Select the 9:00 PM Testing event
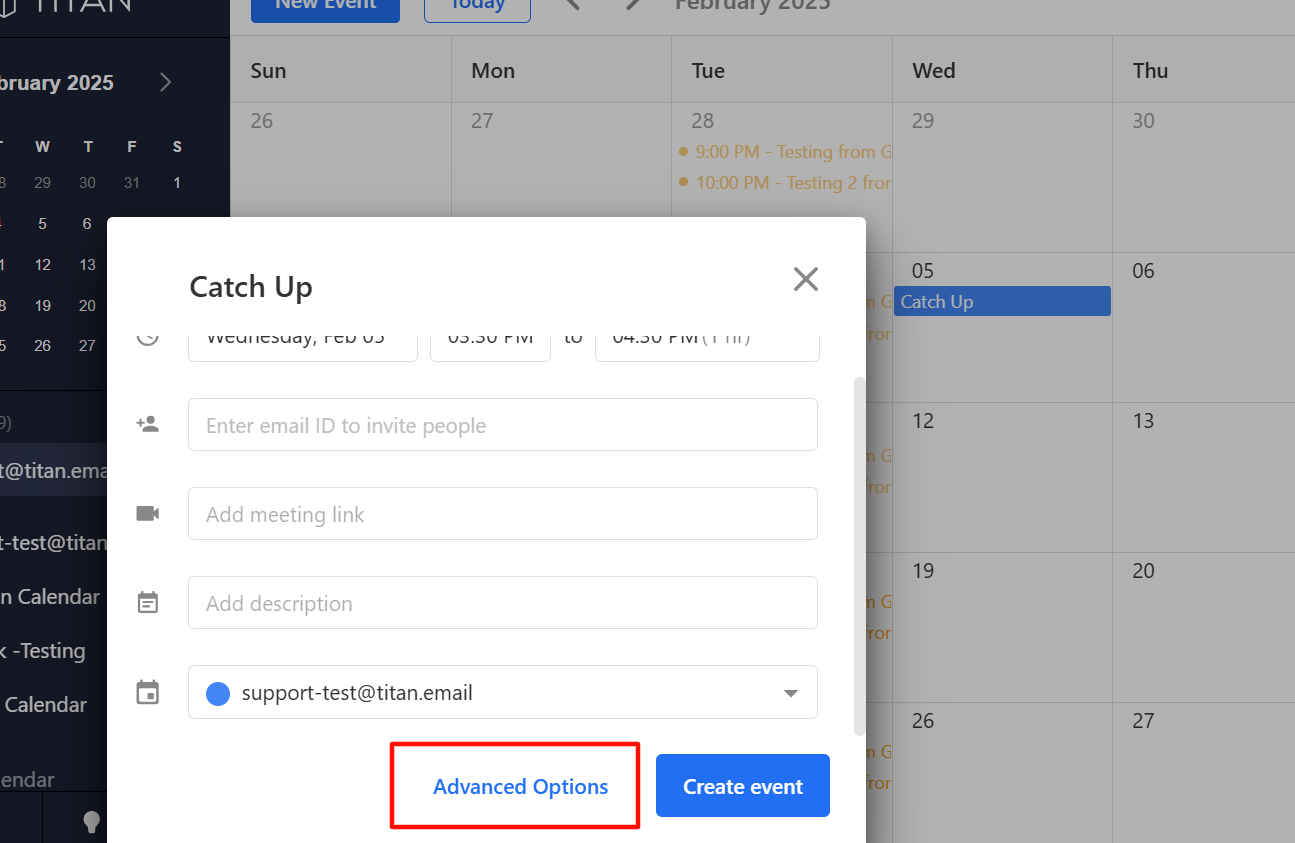The height and width of the screenshot is (843, 1295). tap(785, 152)
